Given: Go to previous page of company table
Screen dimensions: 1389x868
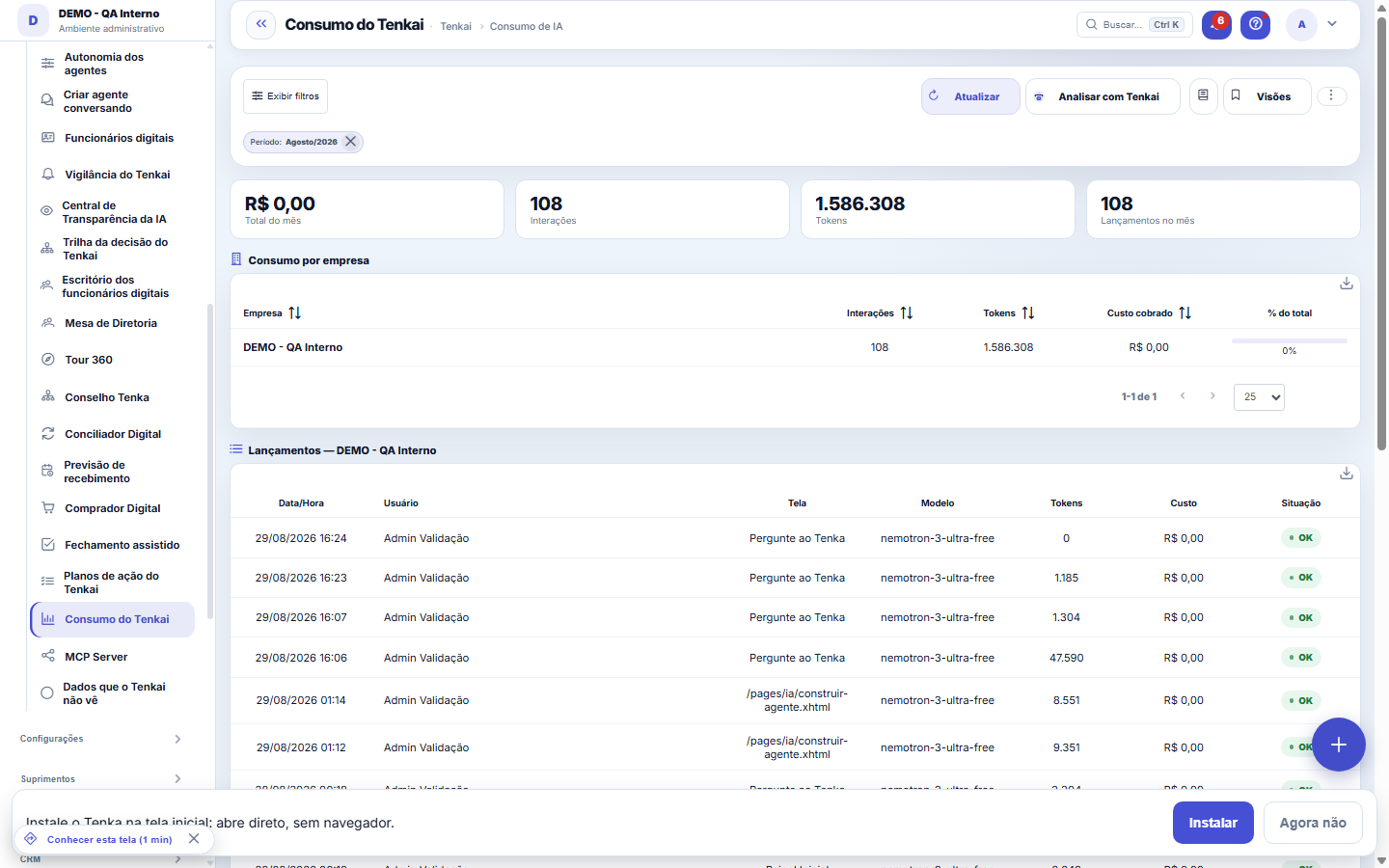Looking at the screenshot, I should 1183,396.
